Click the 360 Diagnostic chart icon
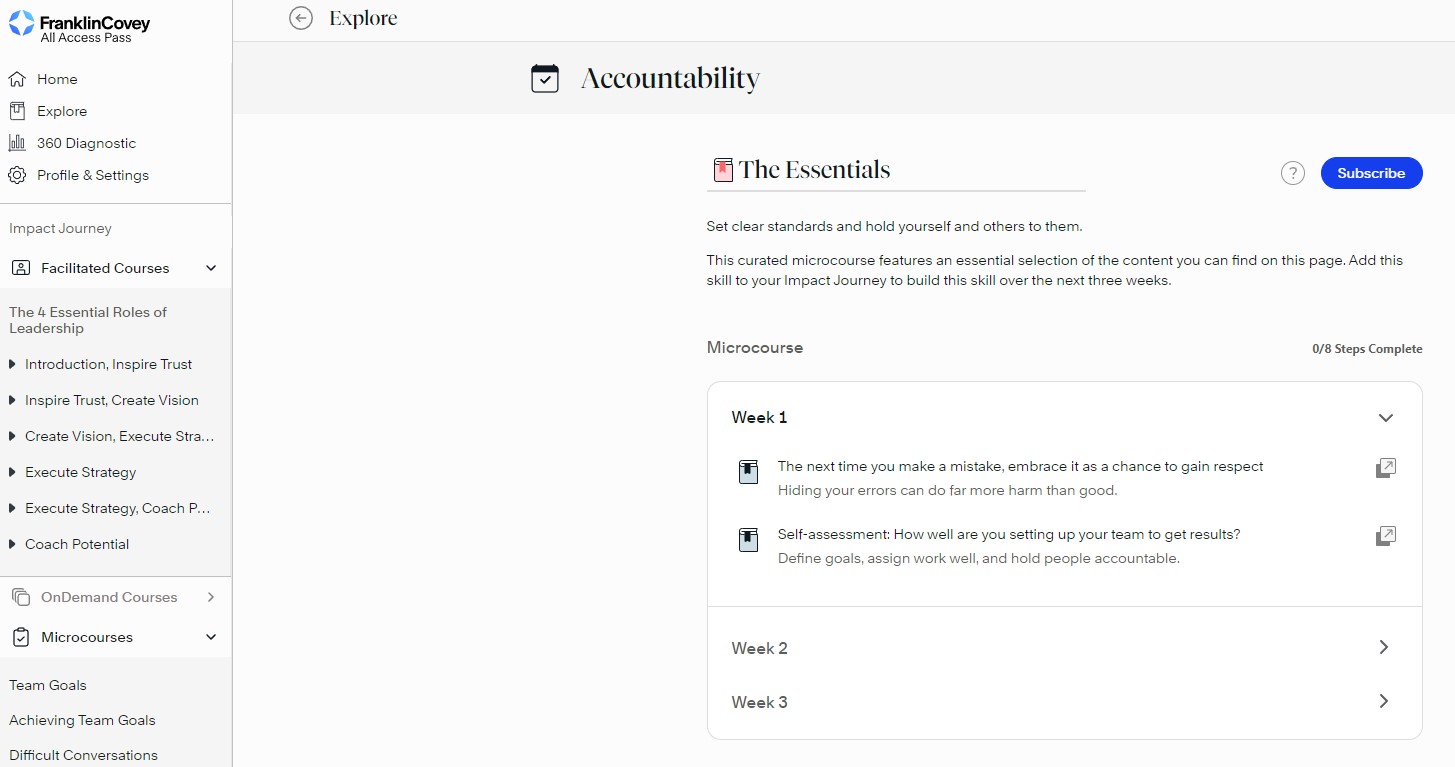The image size is (1455, 767). coord(17,143)
